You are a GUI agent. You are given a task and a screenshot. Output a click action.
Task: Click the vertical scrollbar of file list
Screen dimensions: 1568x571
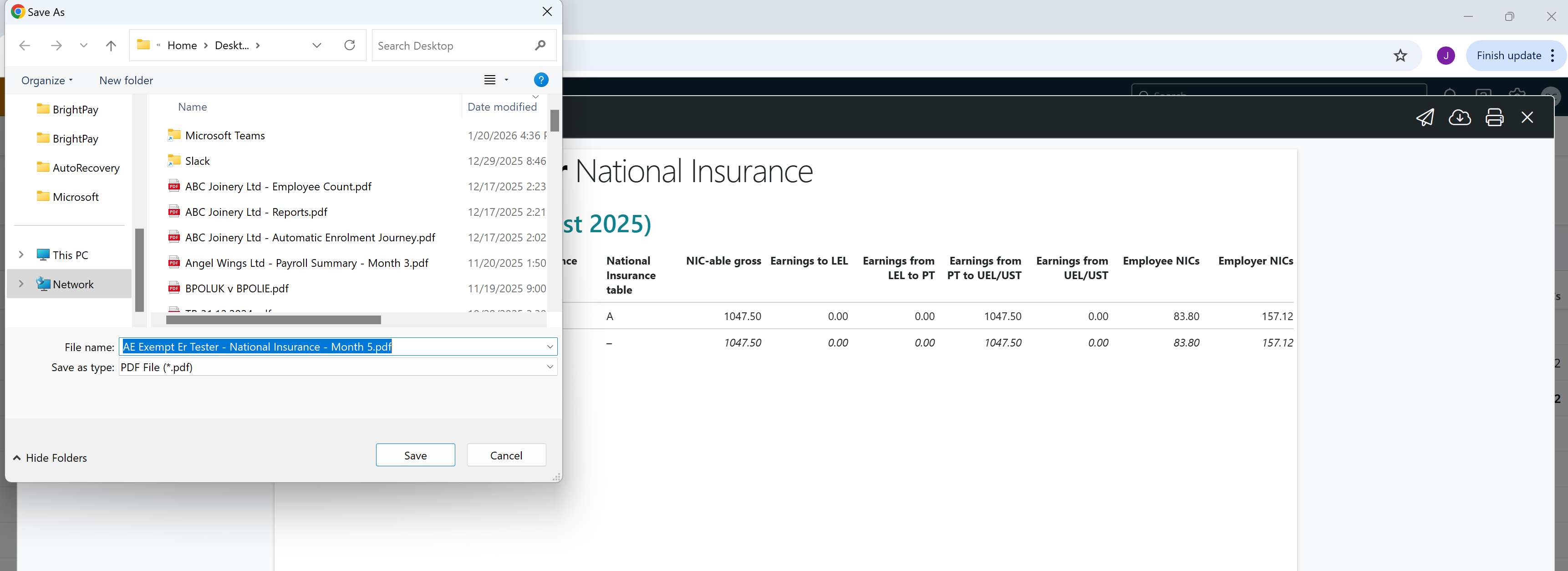[554, 121]
